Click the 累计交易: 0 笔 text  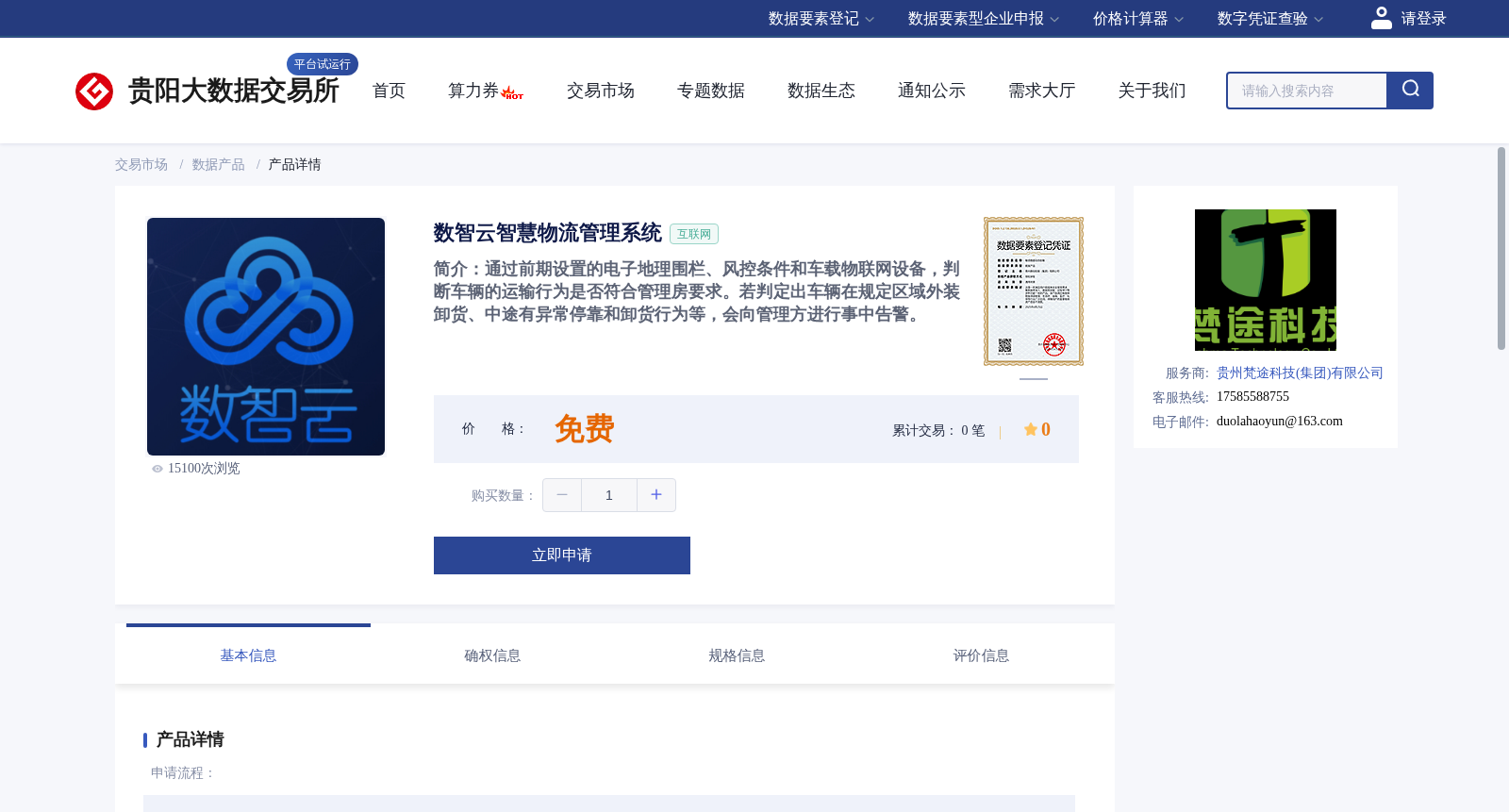[x=938, y=430]
